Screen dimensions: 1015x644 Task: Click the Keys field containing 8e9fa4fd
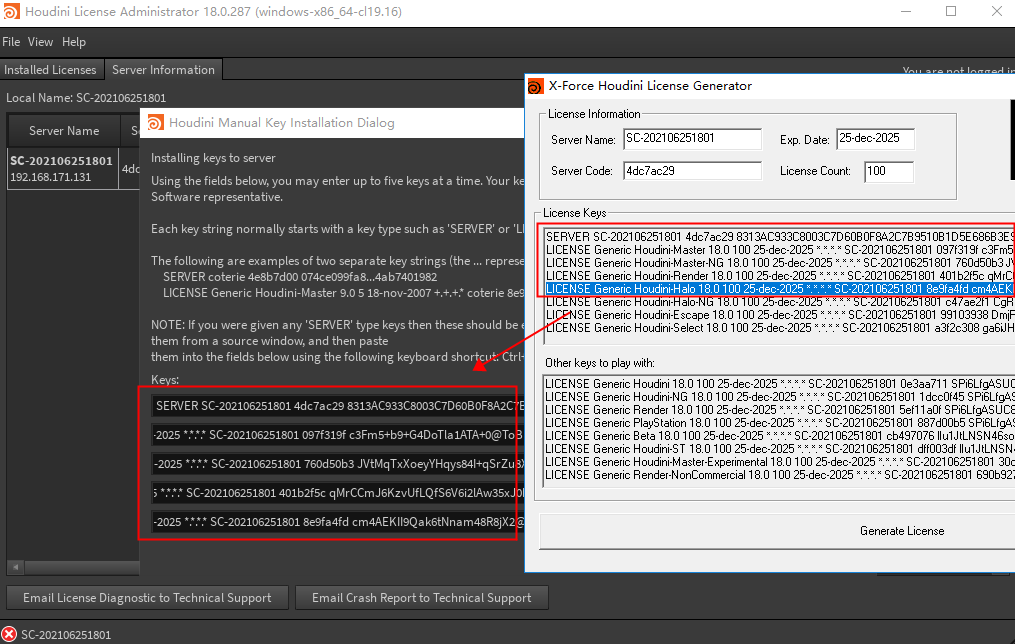point(337,522)
